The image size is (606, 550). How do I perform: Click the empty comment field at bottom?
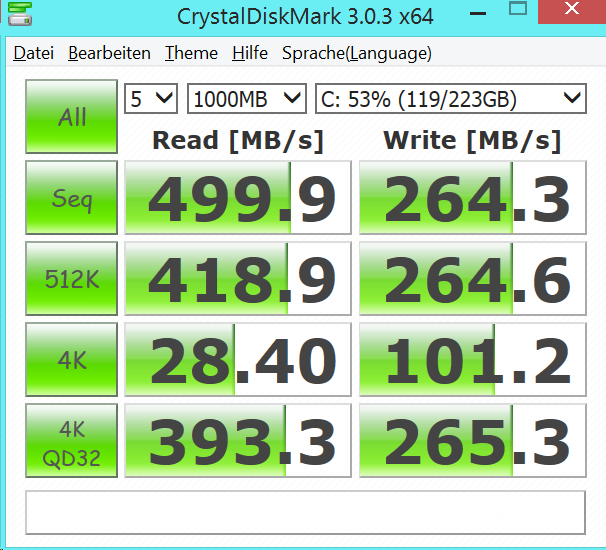306,513
